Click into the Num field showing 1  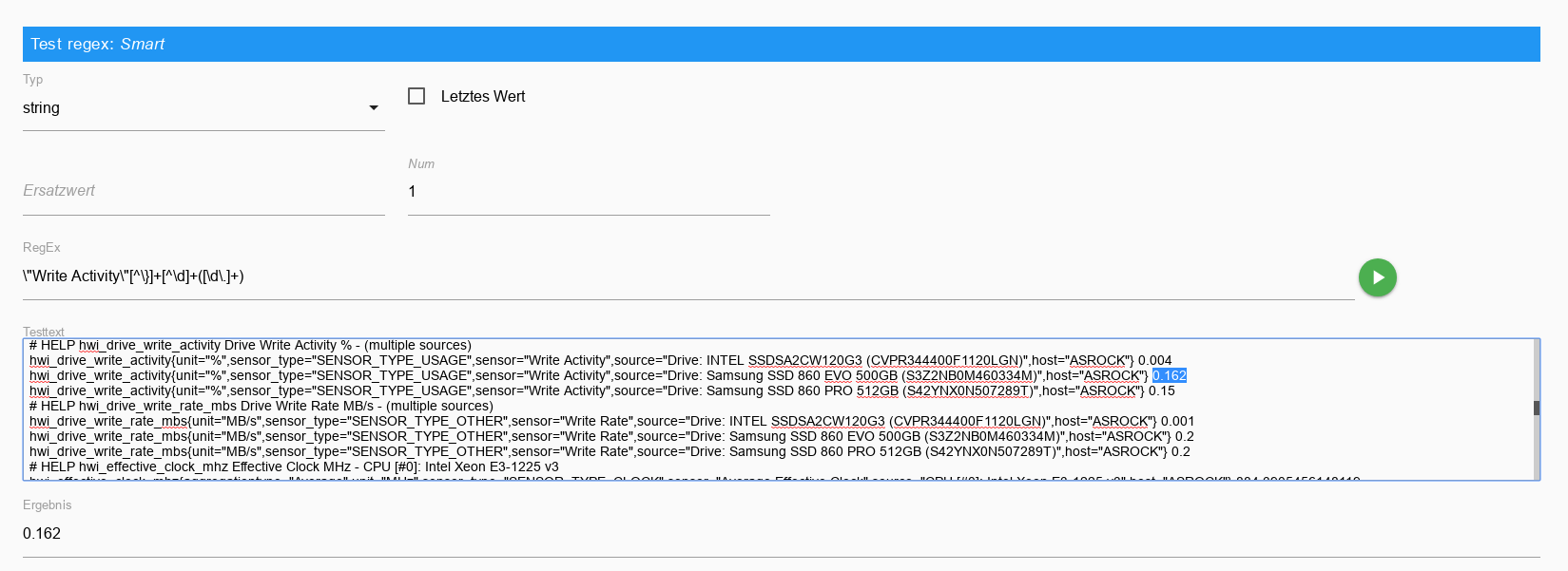(588, 191)
